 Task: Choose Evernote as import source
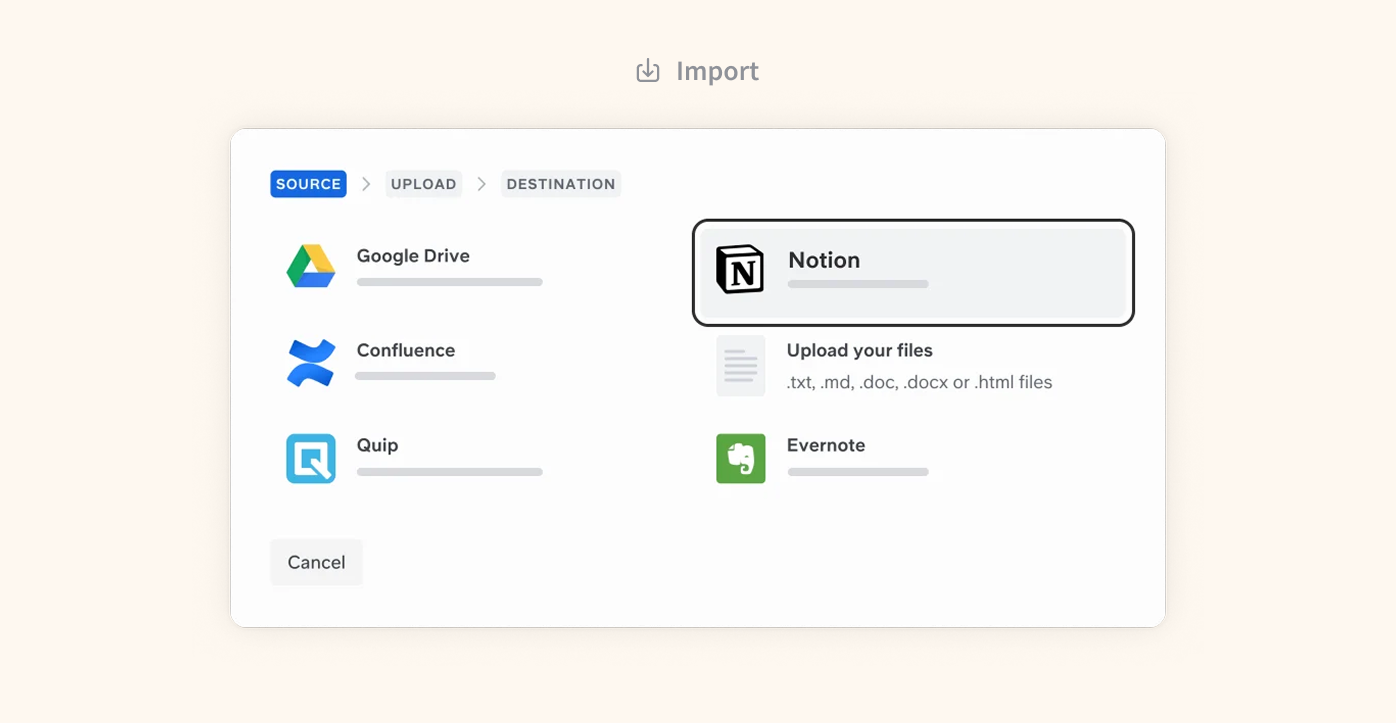coord(826,445)
